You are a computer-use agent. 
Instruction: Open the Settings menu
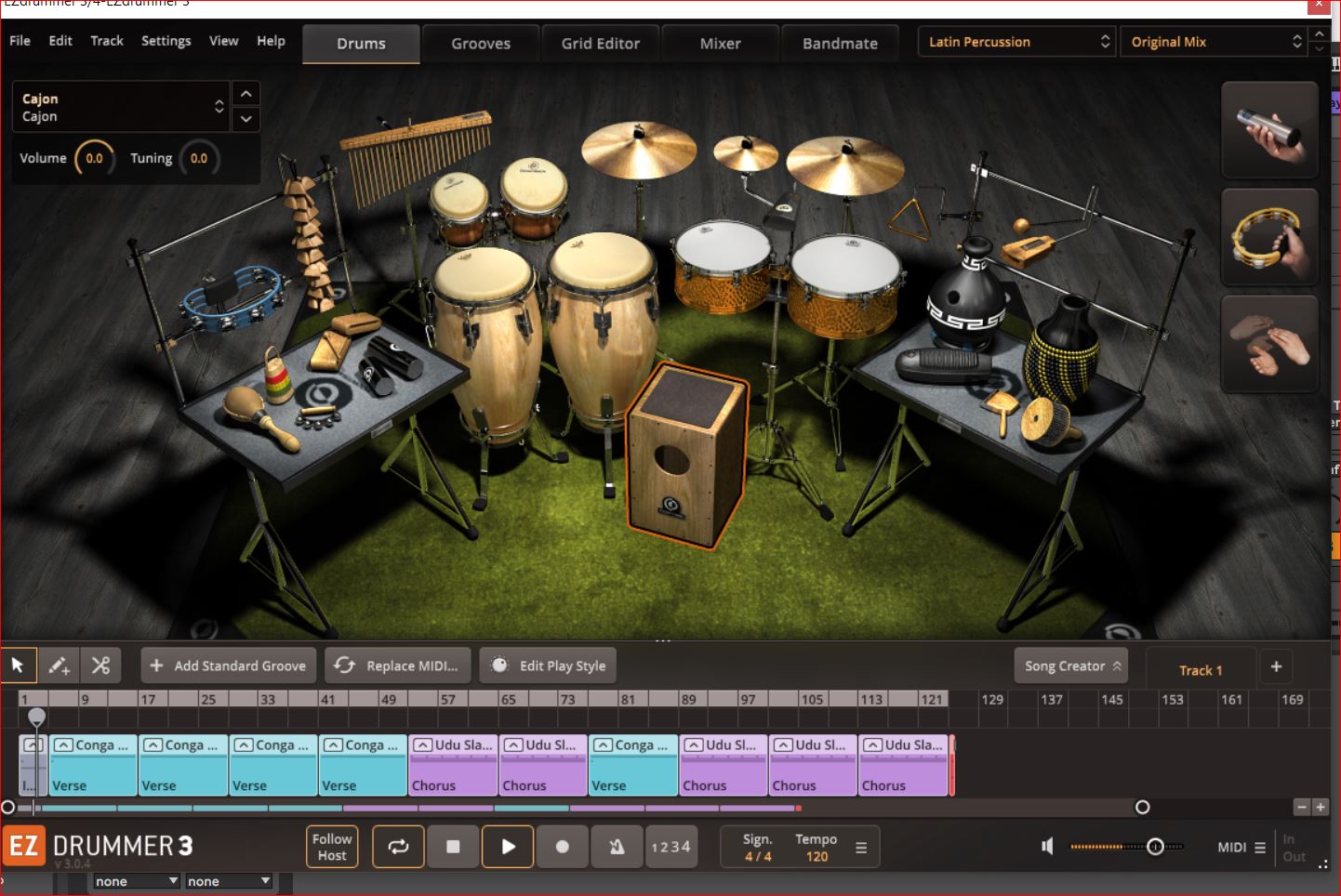(166, 41)
